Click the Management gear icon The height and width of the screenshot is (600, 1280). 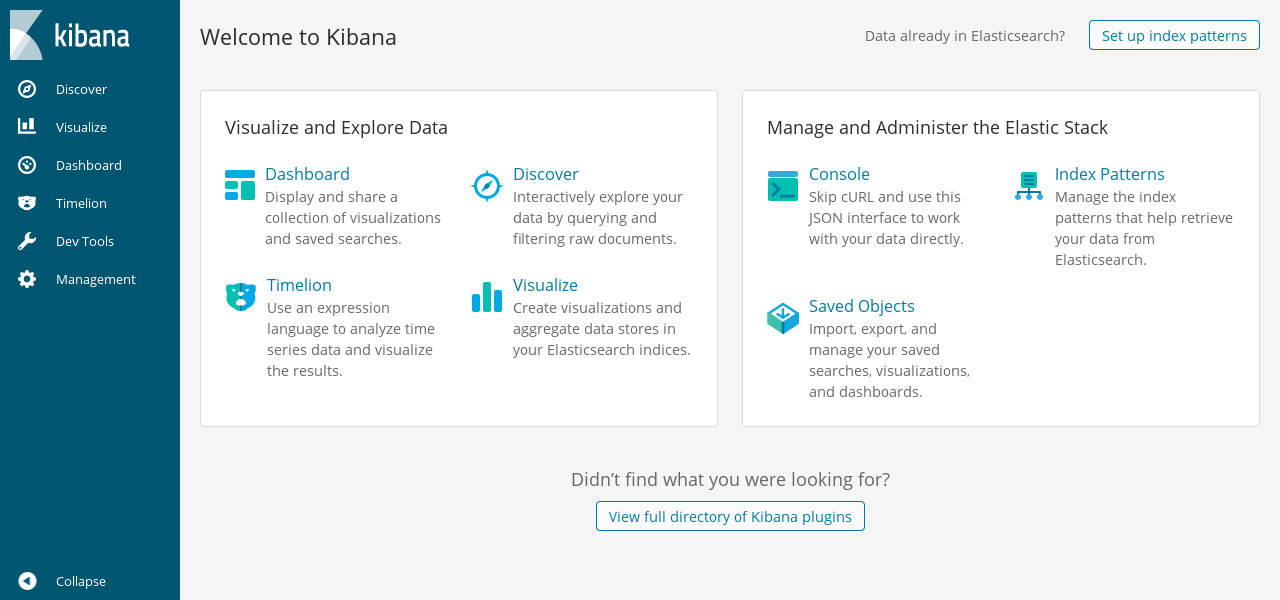pyautogui.click(x=27, y=279)
